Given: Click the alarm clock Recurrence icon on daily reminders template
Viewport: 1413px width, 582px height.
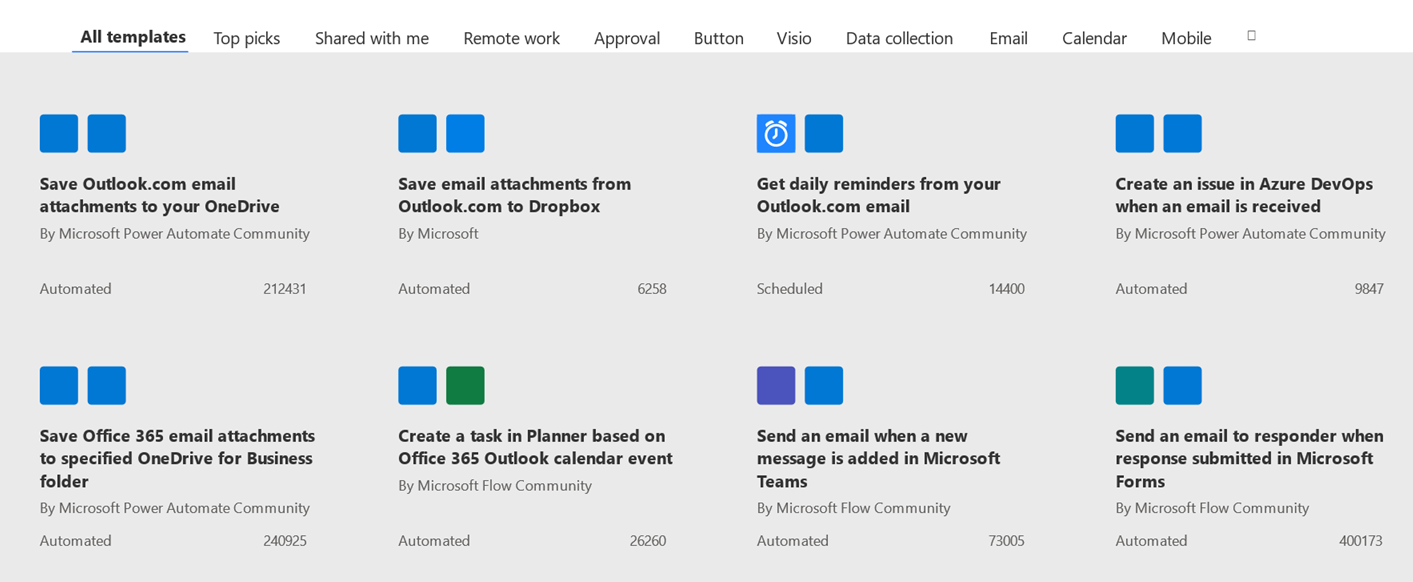Looking at the screenshot, I should (x=776, y=133).
